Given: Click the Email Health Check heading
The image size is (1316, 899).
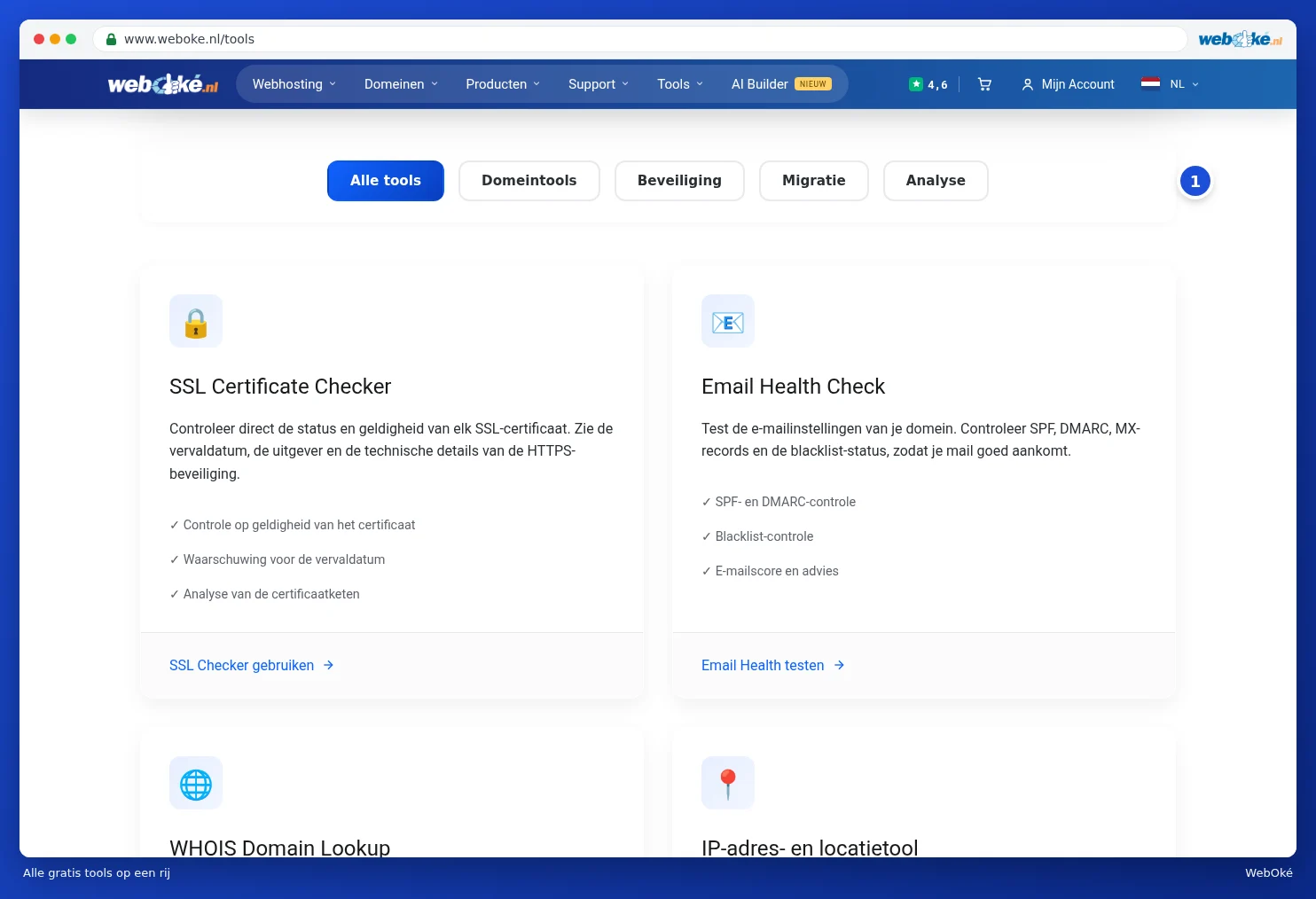Looking at the screenshot, I should pos(793,387).
